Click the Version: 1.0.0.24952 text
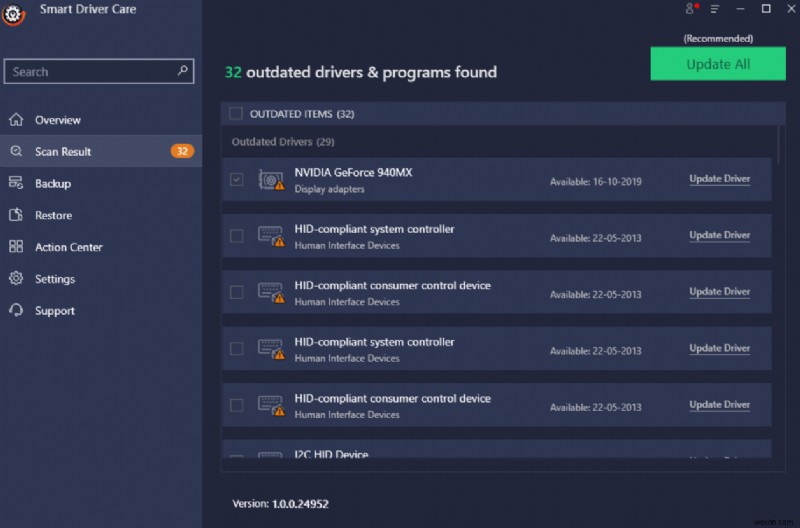The height and width of the screenshot is (528, 800). (x=280, y=504)
